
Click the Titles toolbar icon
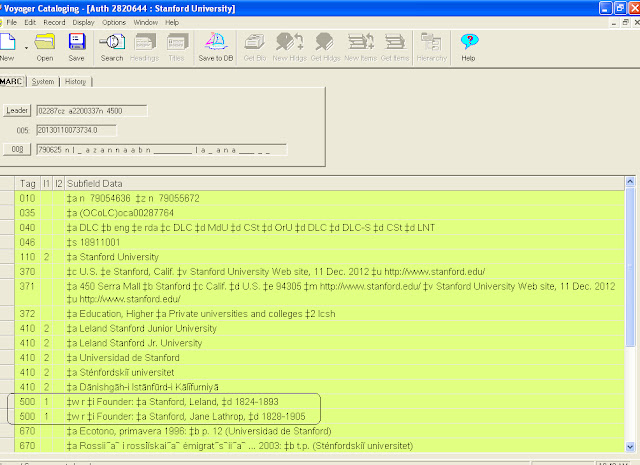(176, 47)
